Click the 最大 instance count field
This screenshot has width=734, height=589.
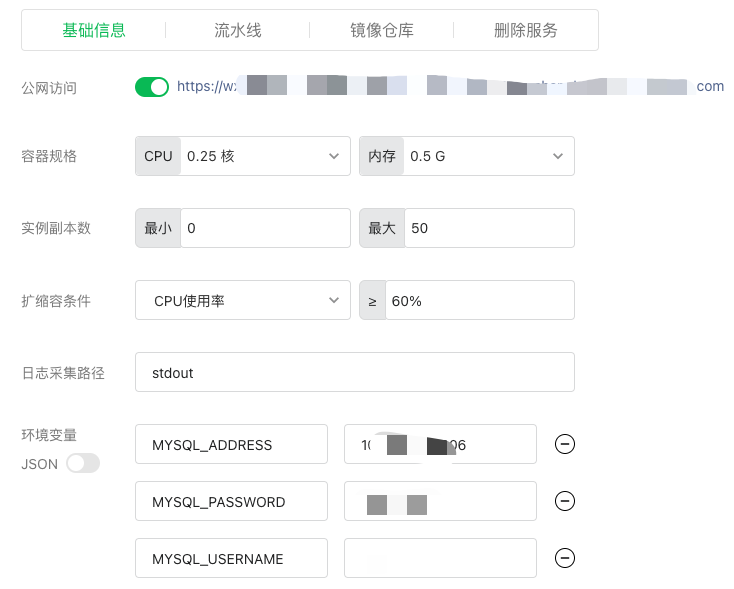(x=489, y=228)
